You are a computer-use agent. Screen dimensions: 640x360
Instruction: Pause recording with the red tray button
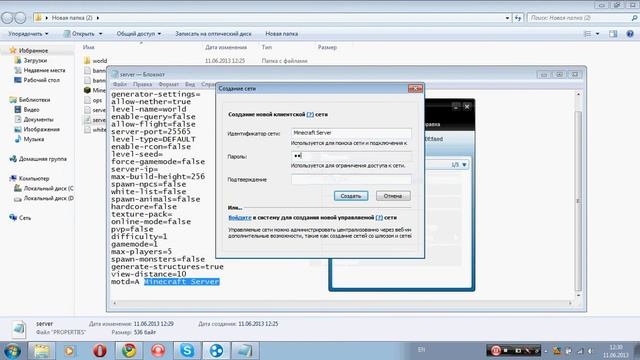tap(495, 351)
